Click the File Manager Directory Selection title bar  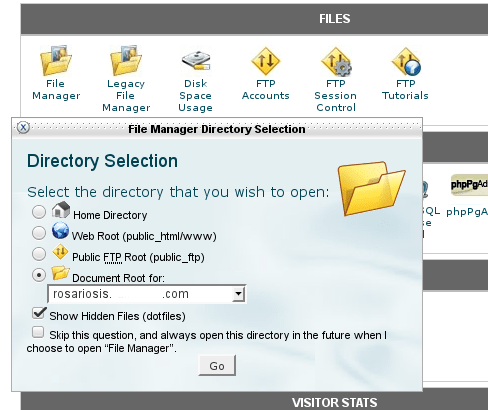pos(217,129)
